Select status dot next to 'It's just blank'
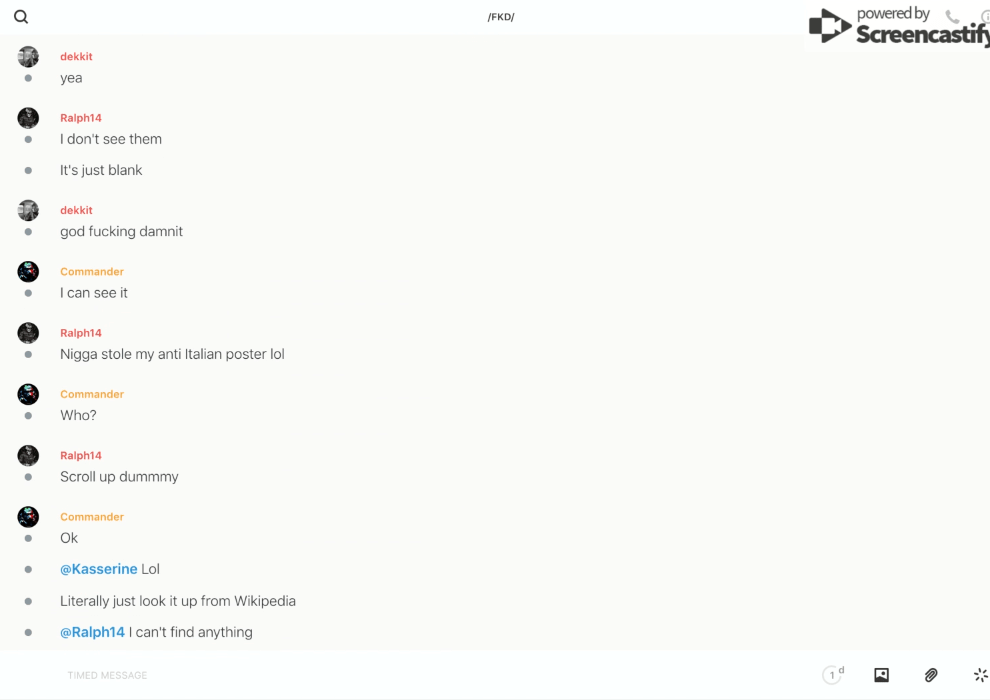Screen dimensions: 990x700 click(28, 170)
